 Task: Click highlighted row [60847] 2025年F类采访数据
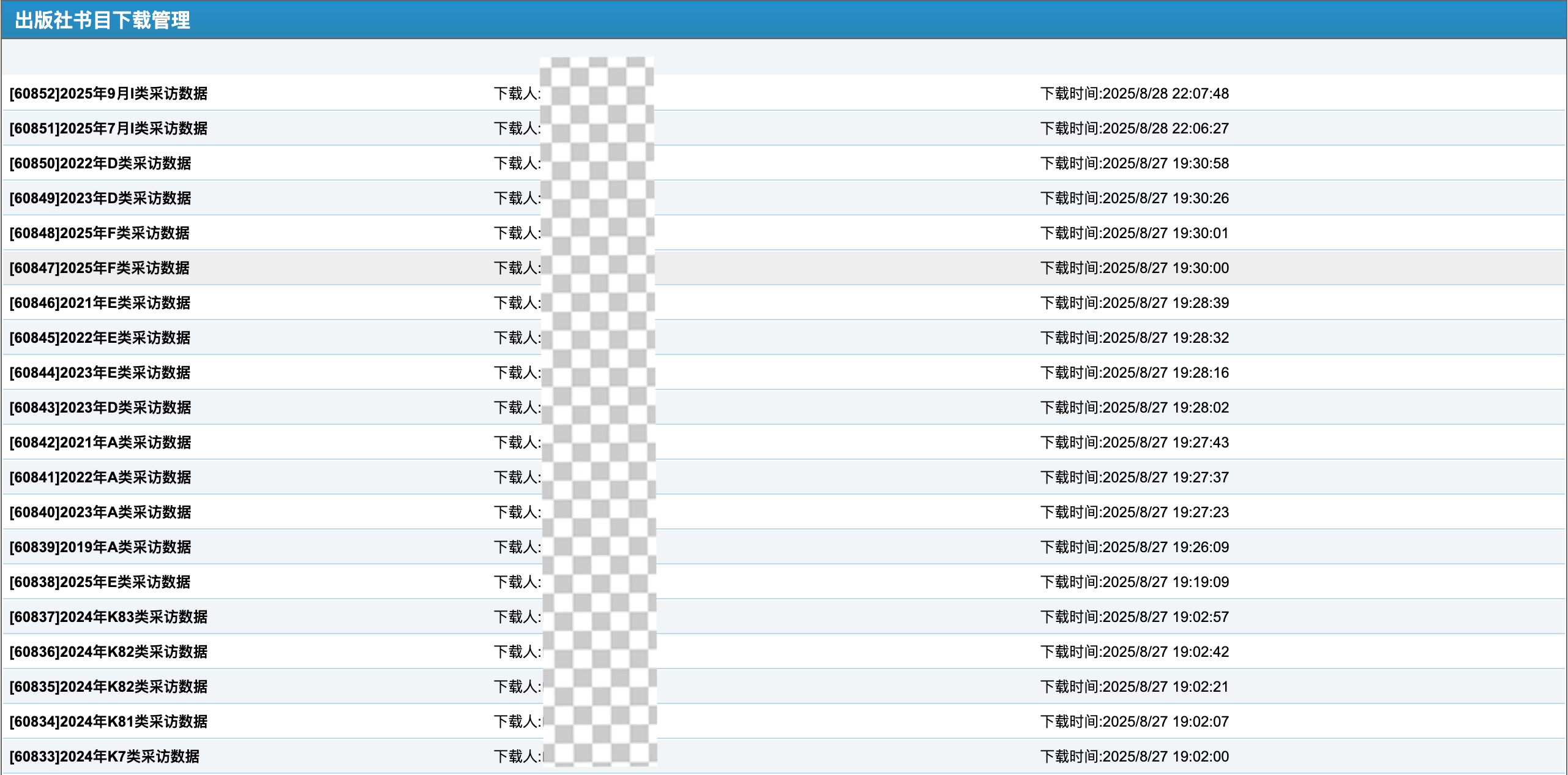click(100, 268)
